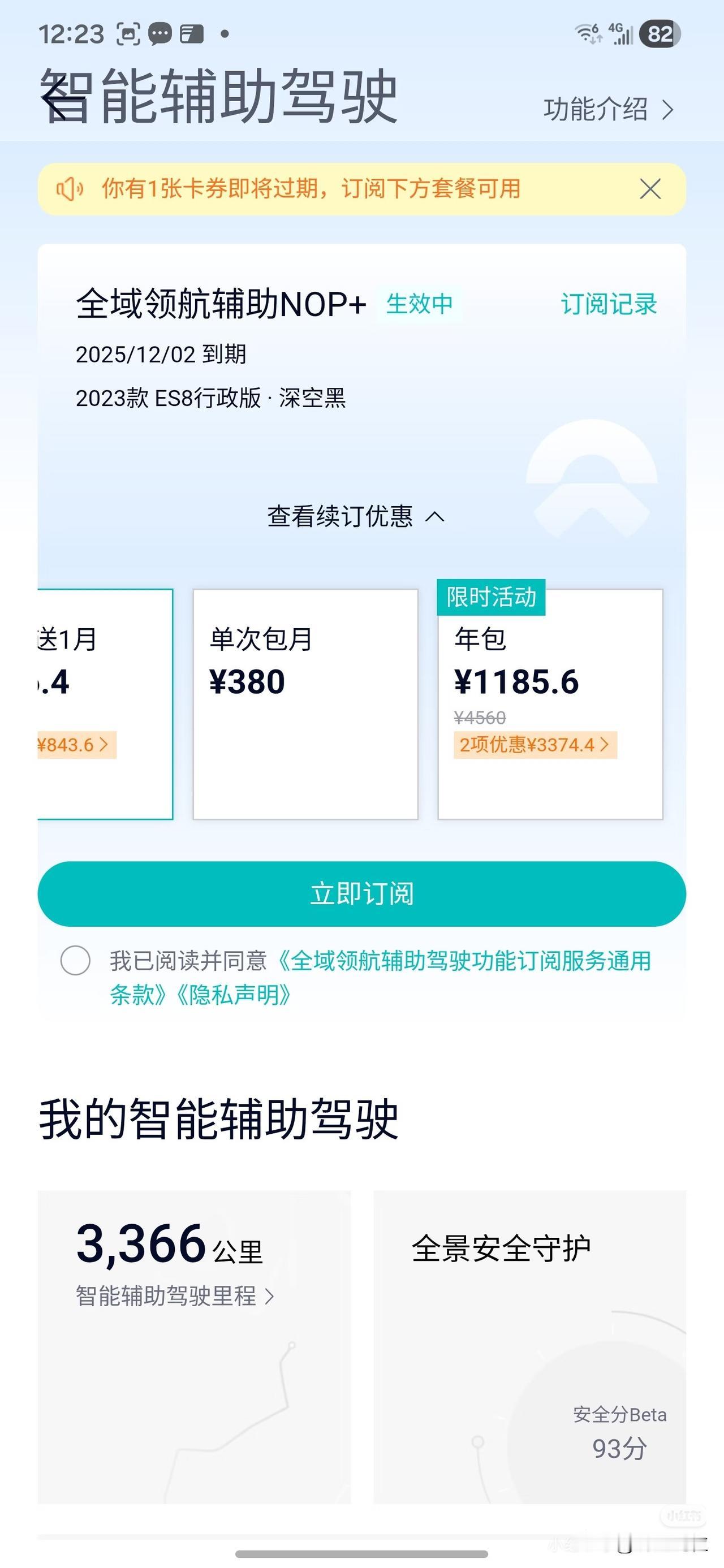Tap the message notification icon in status bar

point(160,34)
